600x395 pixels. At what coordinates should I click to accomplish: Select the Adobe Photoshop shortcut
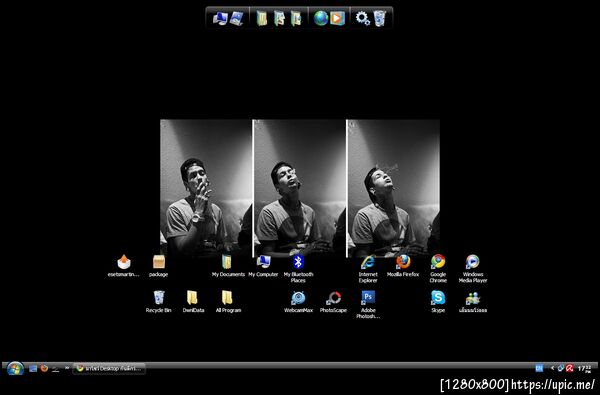[x=368, y=304]
